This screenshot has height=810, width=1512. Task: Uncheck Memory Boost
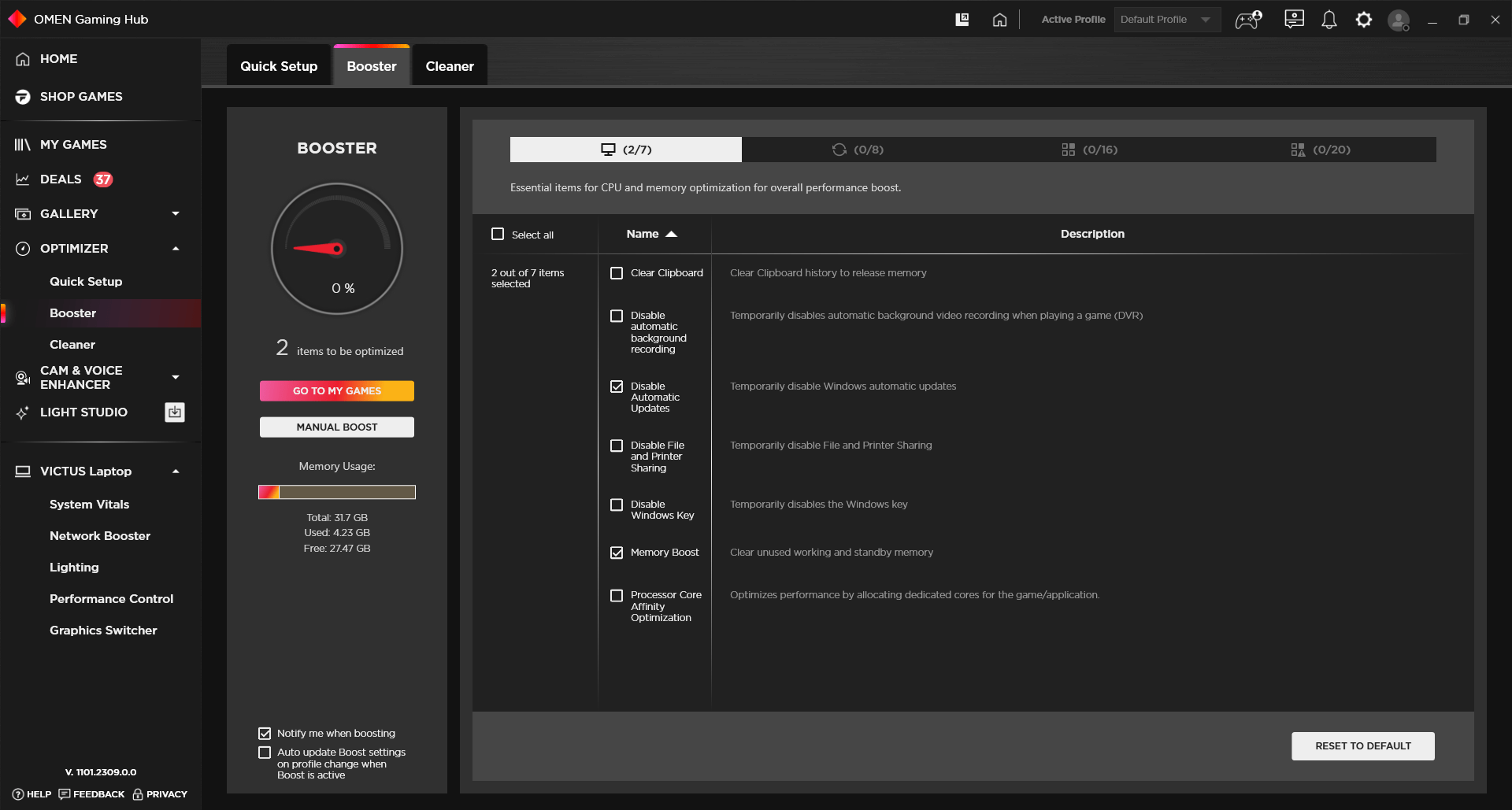pyautogui.click(x=617, y=553)
